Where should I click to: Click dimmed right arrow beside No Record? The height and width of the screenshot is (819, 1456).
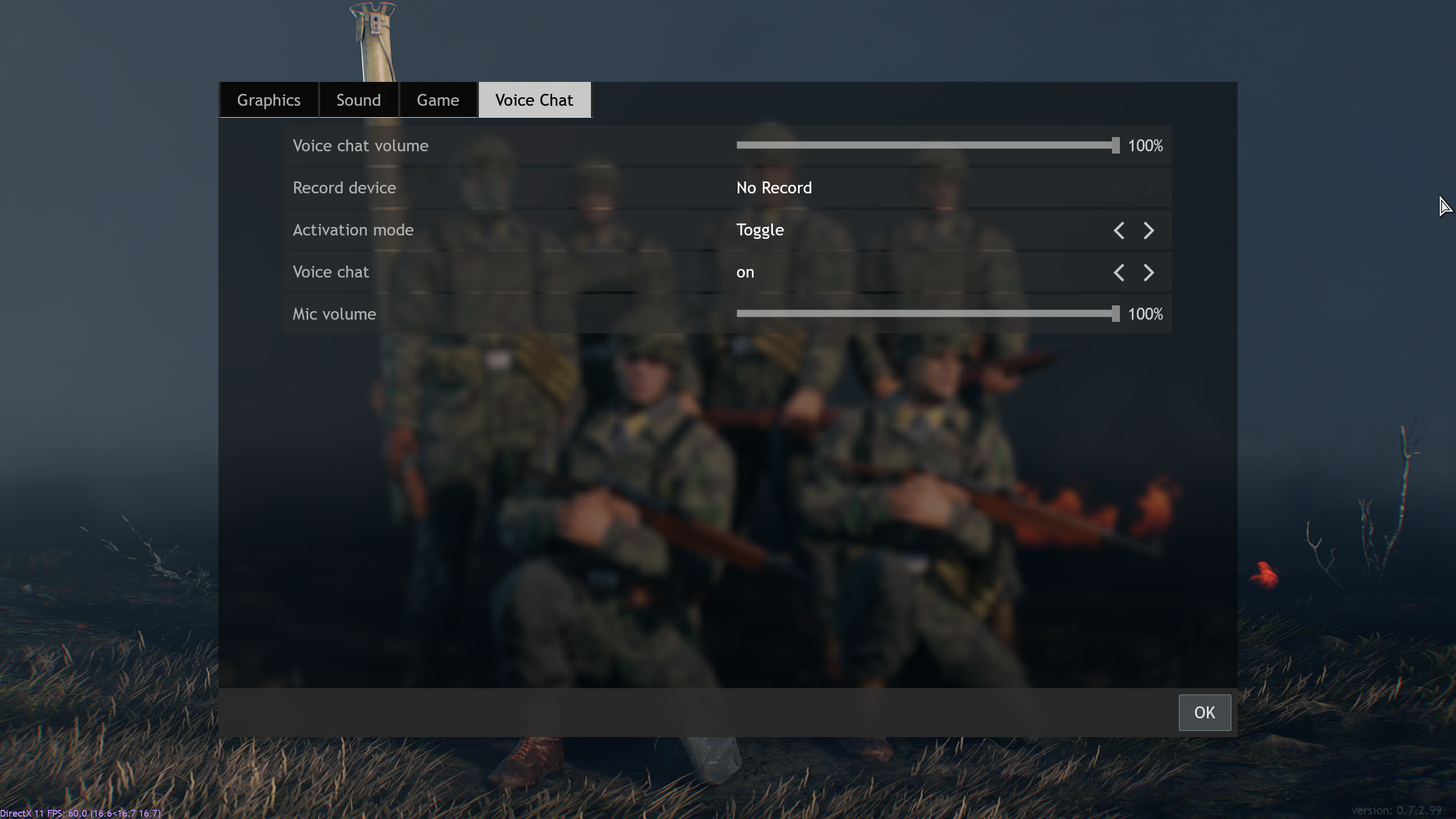pos(1148,188)
